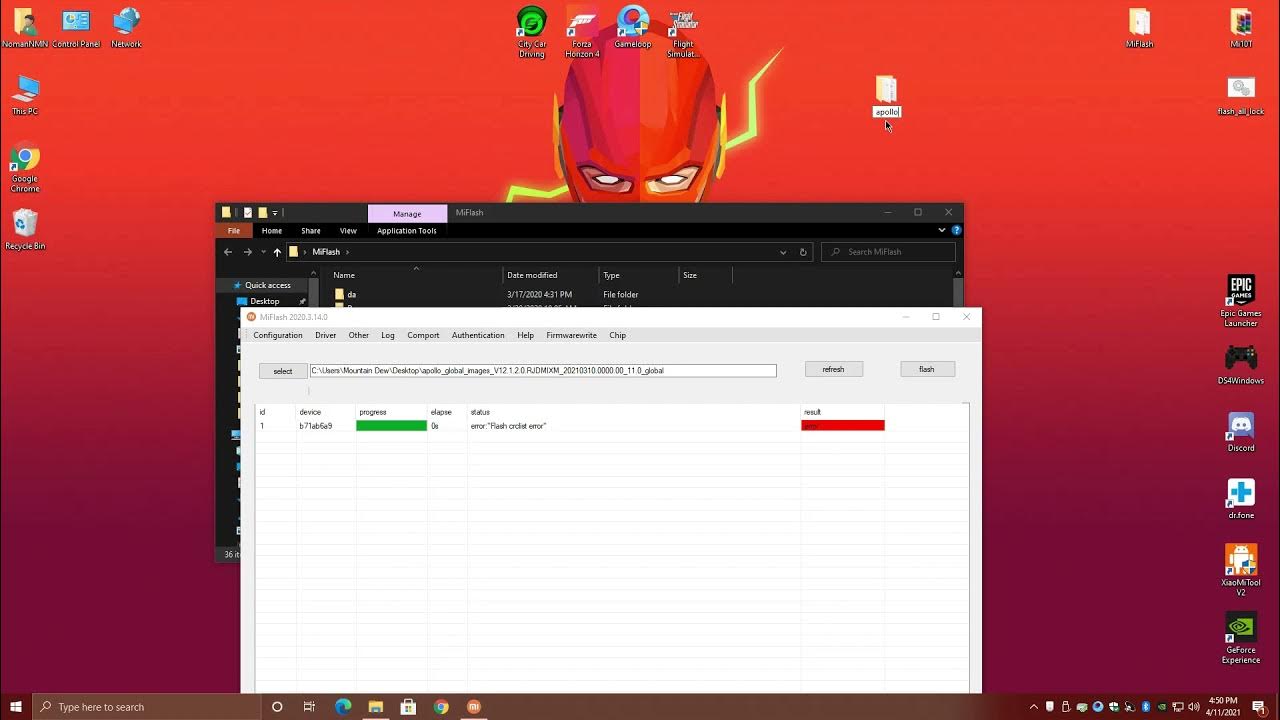Click the select button in MiFlash
The width and height of the screenshot is (1280, 720).
point(283,371)
